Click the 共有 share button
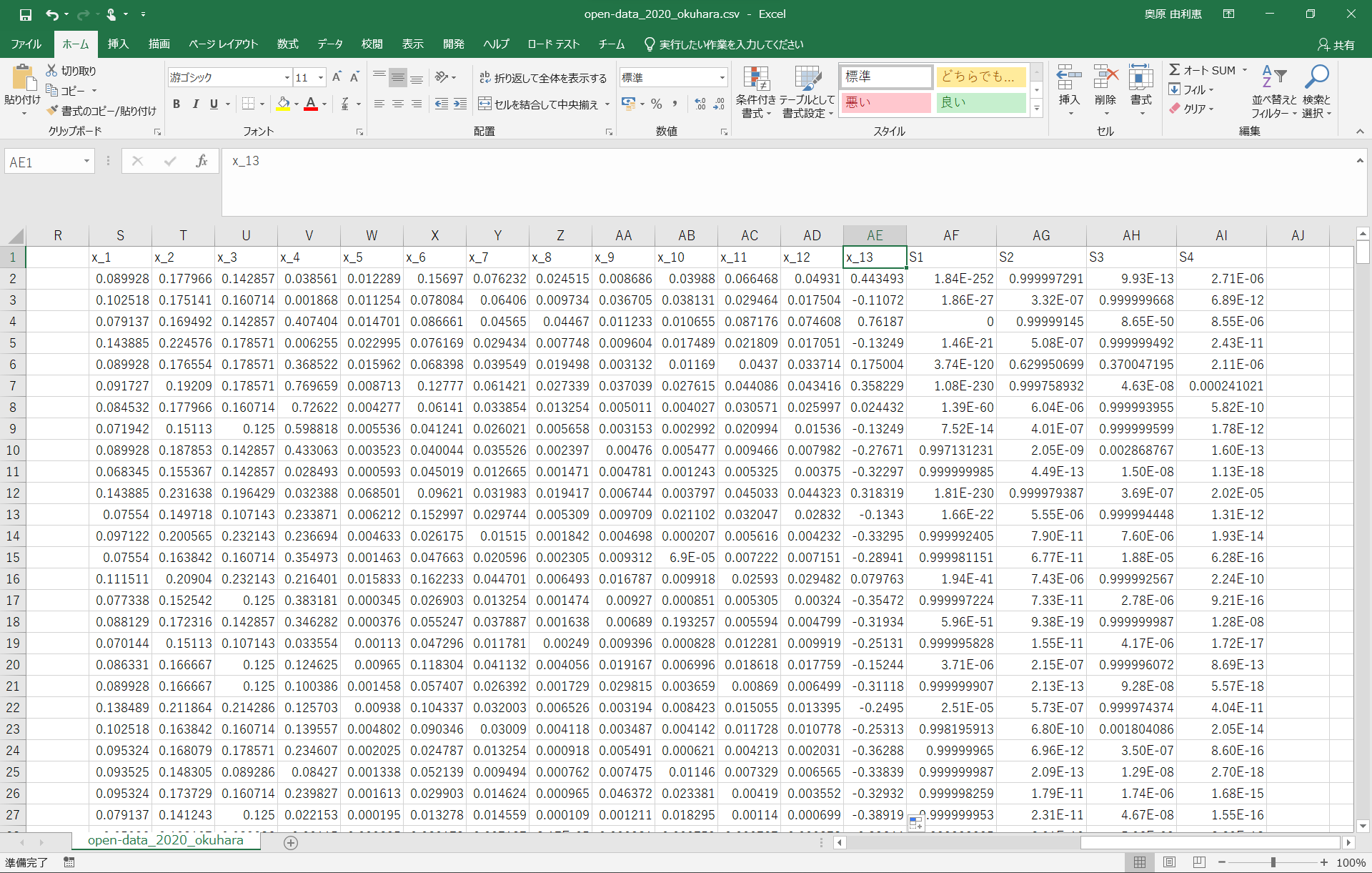The width and height of the screenshot is (1372, 873). [x=1336, y=44]
